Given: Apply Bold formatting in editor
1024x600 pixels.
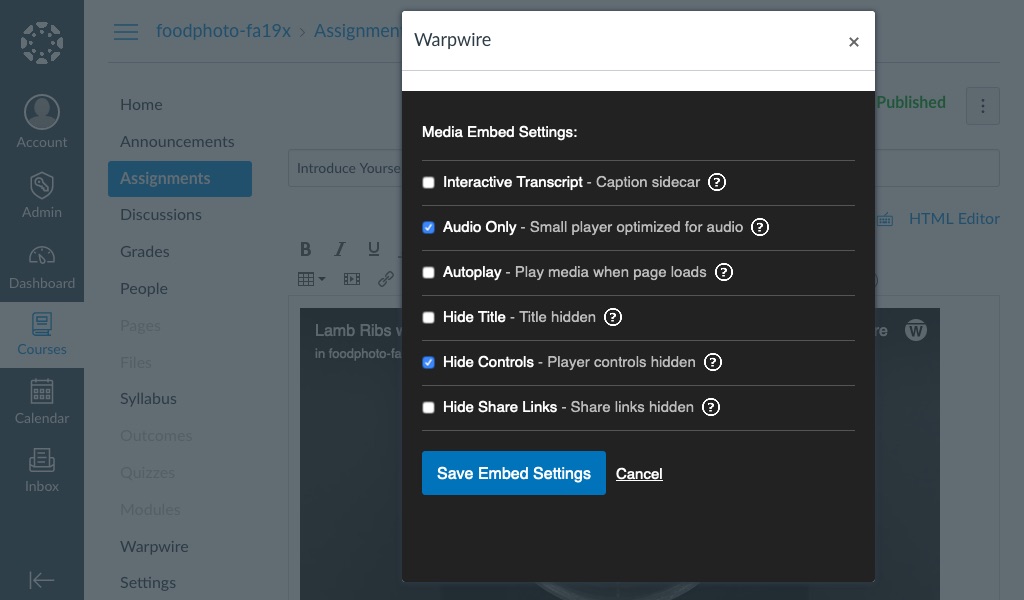Looking at the screenshot, I should point(305,249).
